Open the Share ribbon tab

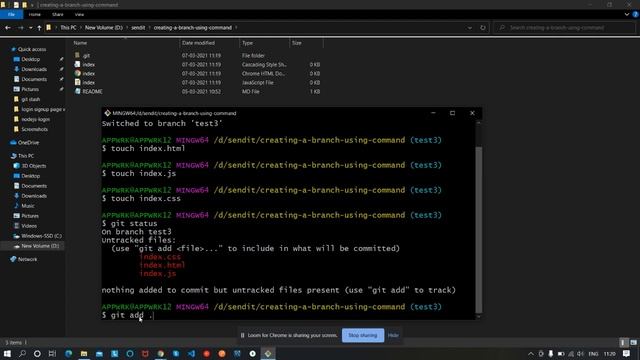click(58, 14)
